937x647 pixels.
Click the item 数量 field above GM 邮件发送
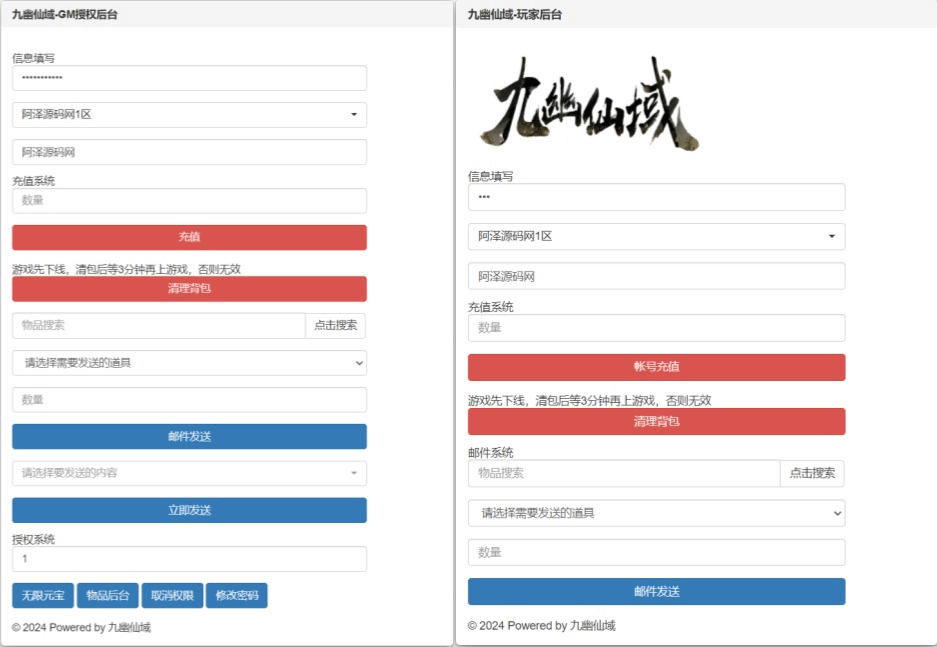pyautogui.click(x=189, y=400)
